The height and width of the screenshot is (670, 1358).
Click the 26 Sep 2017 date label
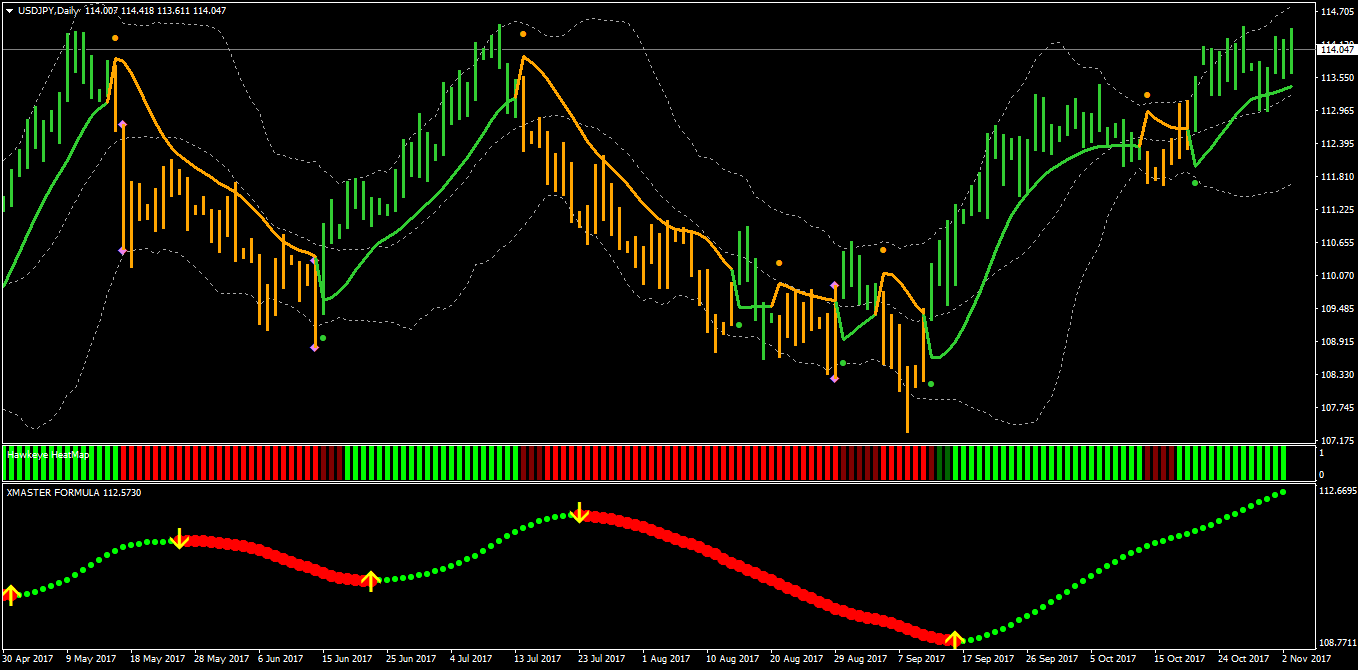(1052, 659)
